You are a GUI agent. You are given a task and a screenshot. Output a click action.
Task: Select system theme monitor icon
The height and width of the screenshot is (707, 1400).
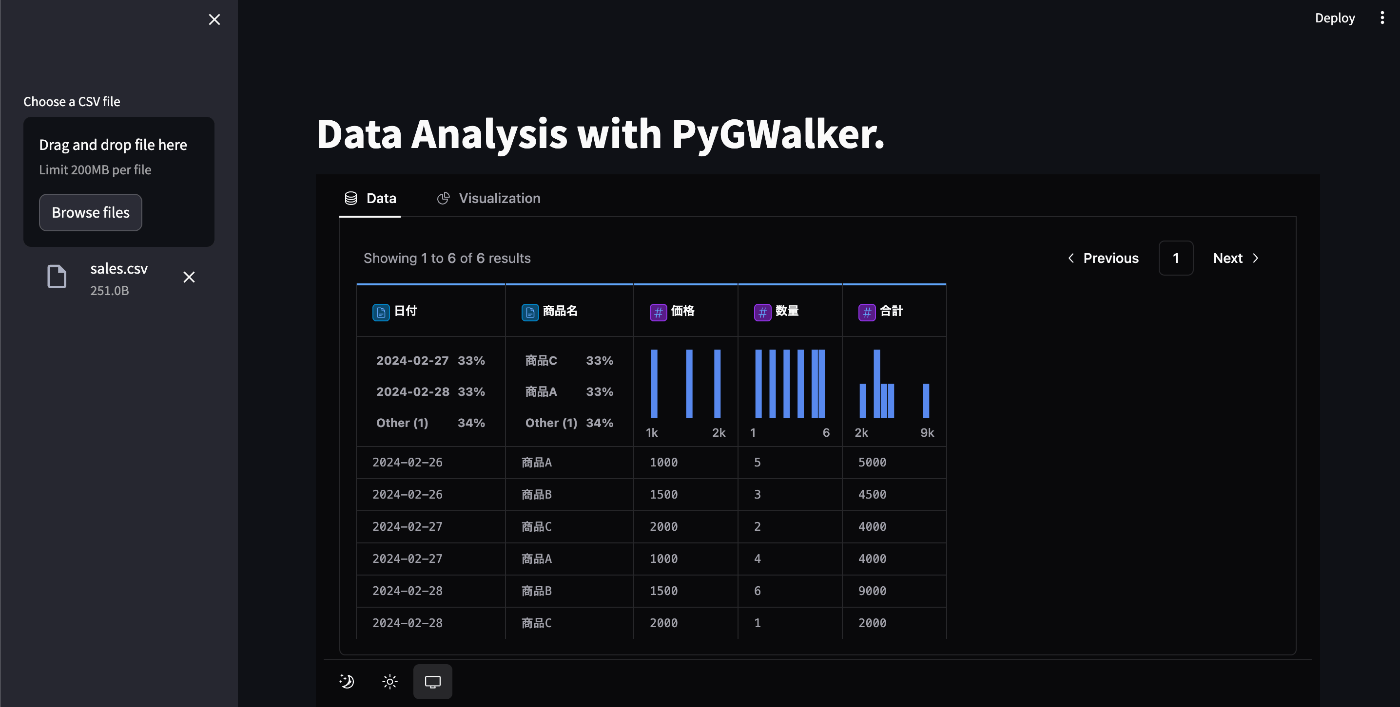(433, 681)
